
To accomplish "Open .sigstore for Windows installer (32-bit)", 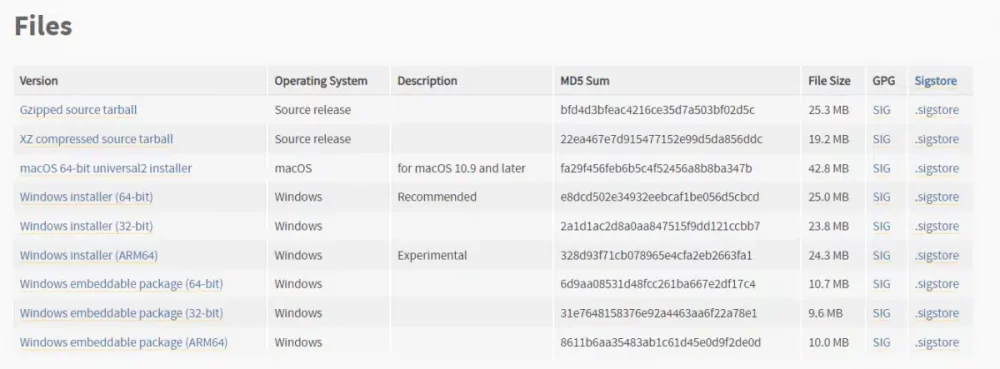I will (x=937, y=226).
